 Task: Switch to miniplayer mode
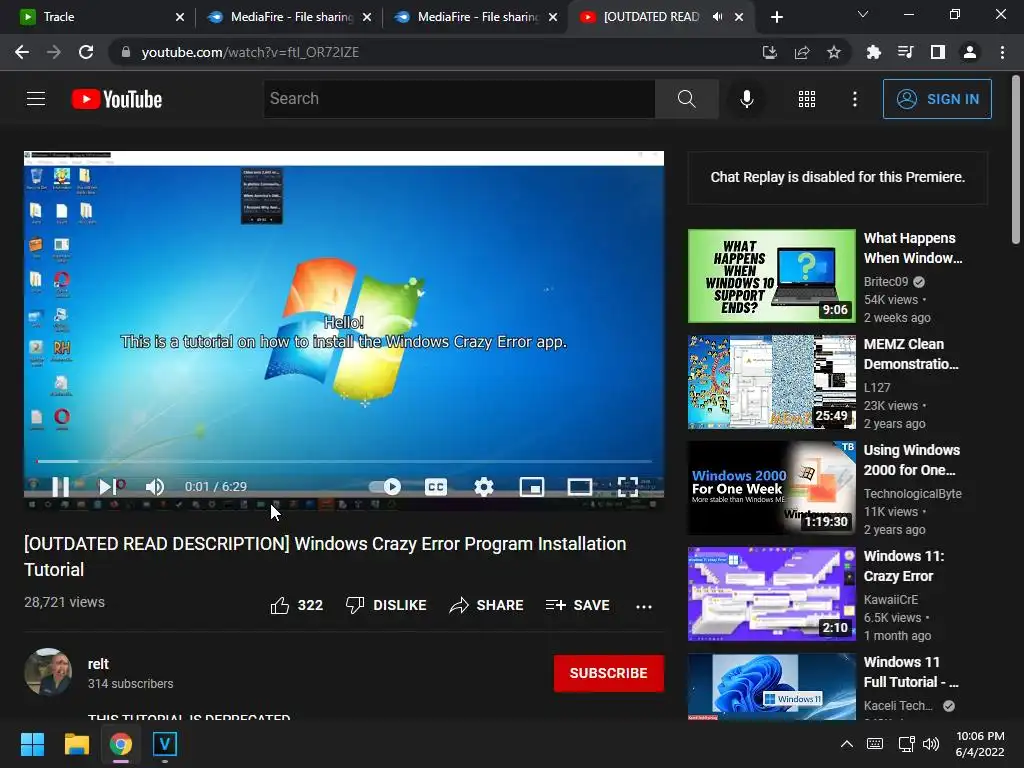coord(532,487)
